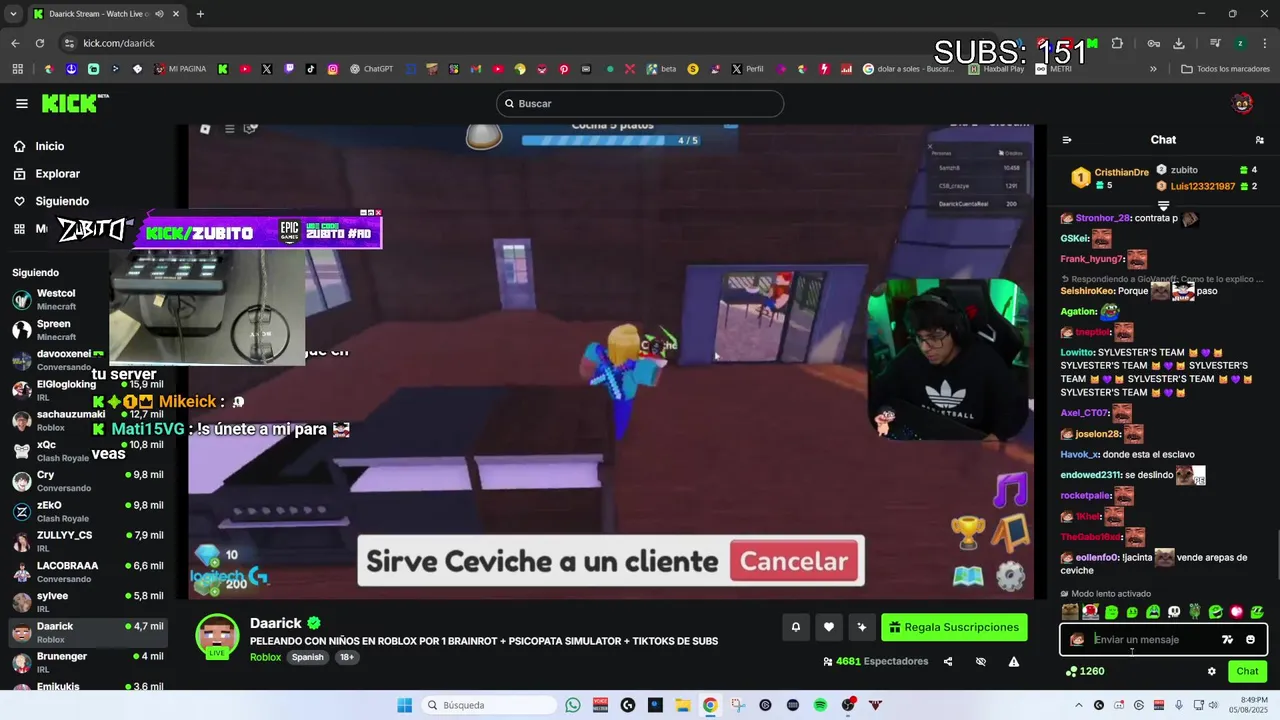This screenshot has height=720, width=1280.
Task: Click the sparkle subscribe button
Action: click(x=862, y=627)
